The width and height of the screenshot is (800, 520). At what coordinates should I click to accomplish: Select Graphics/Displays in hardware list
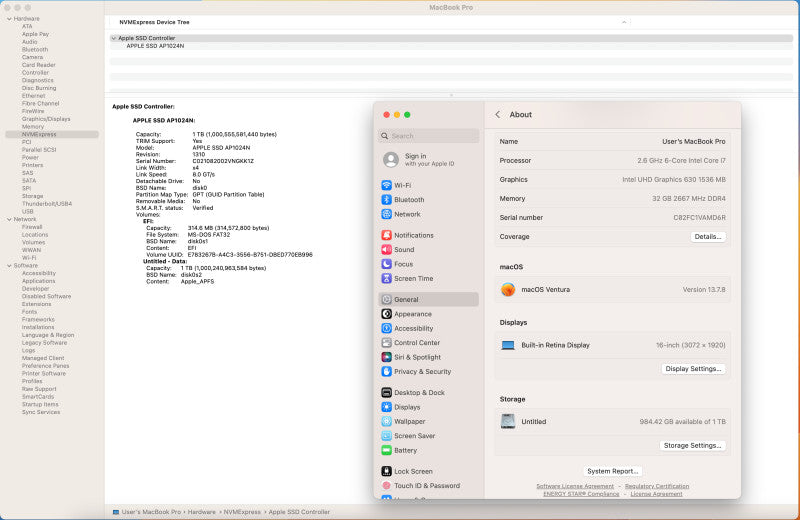click(x=46, y=119)
